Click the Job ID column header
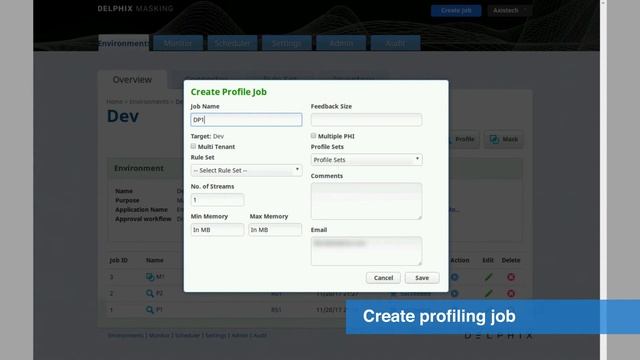Image resolution: width=640 pixels, height=360 pixels. click(118, 260)
